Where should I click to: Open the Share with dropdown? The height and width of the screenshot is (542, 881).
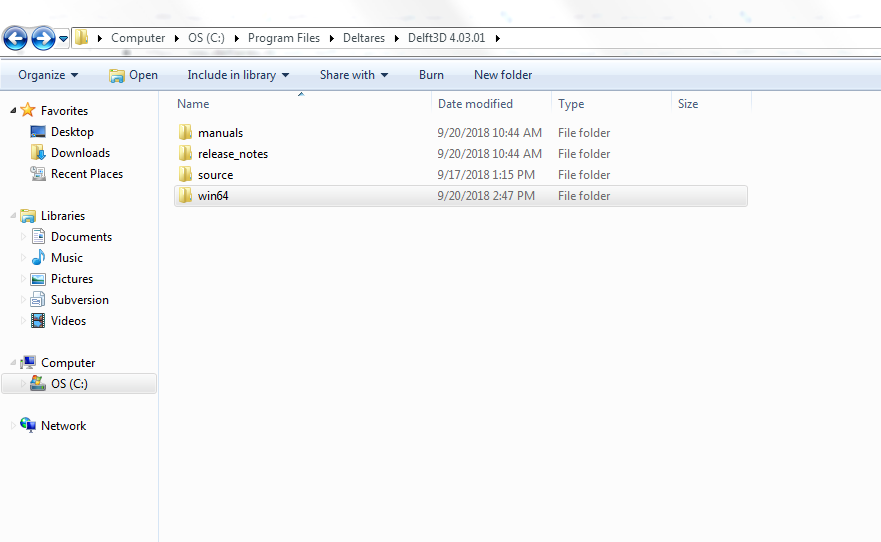354,75
